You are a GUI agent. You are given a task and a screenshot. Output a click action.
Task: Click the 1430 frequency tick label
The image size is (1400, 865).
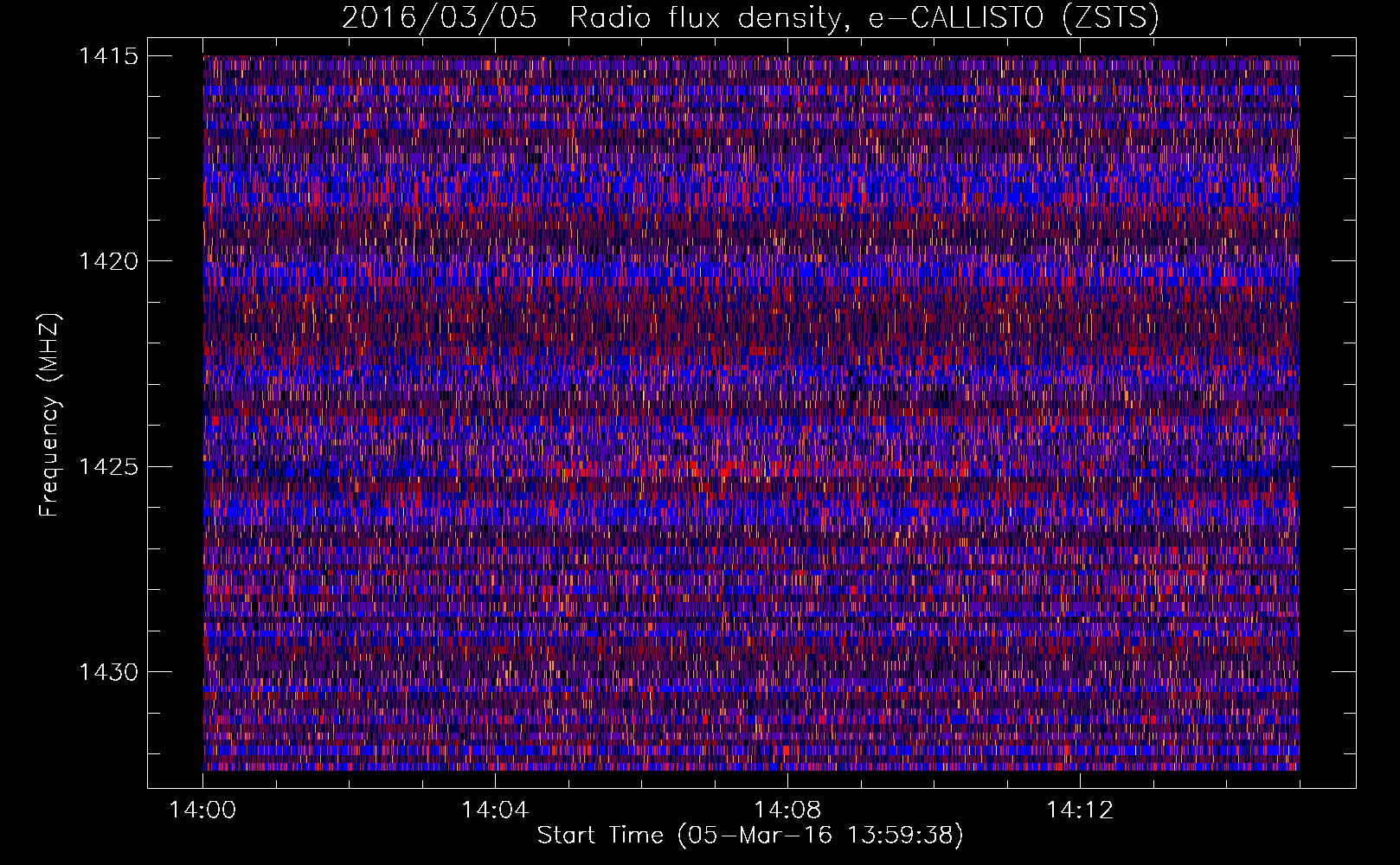point(108,672)
